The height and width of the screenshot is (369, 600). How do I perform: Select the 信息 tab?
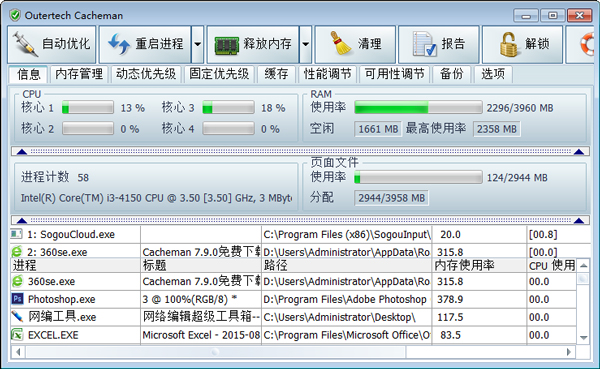point(29,74)
